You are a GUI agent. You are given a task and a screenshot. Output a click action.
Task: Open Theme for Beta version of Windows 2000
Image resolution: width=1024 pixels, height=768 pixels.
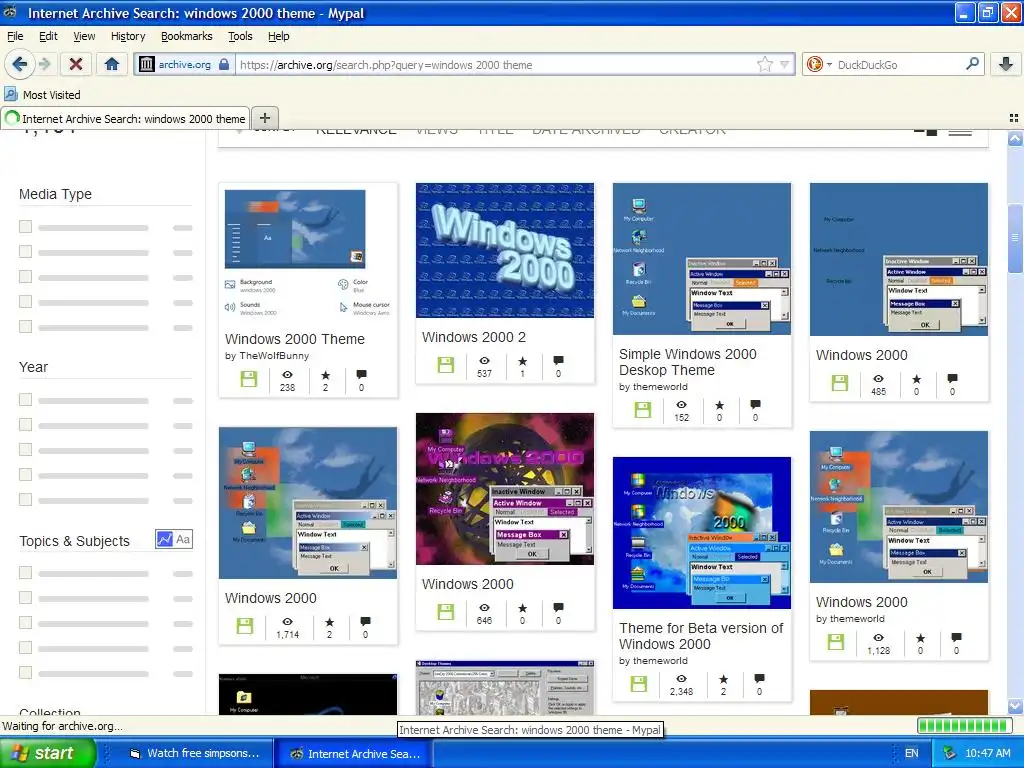coord(701,636)
